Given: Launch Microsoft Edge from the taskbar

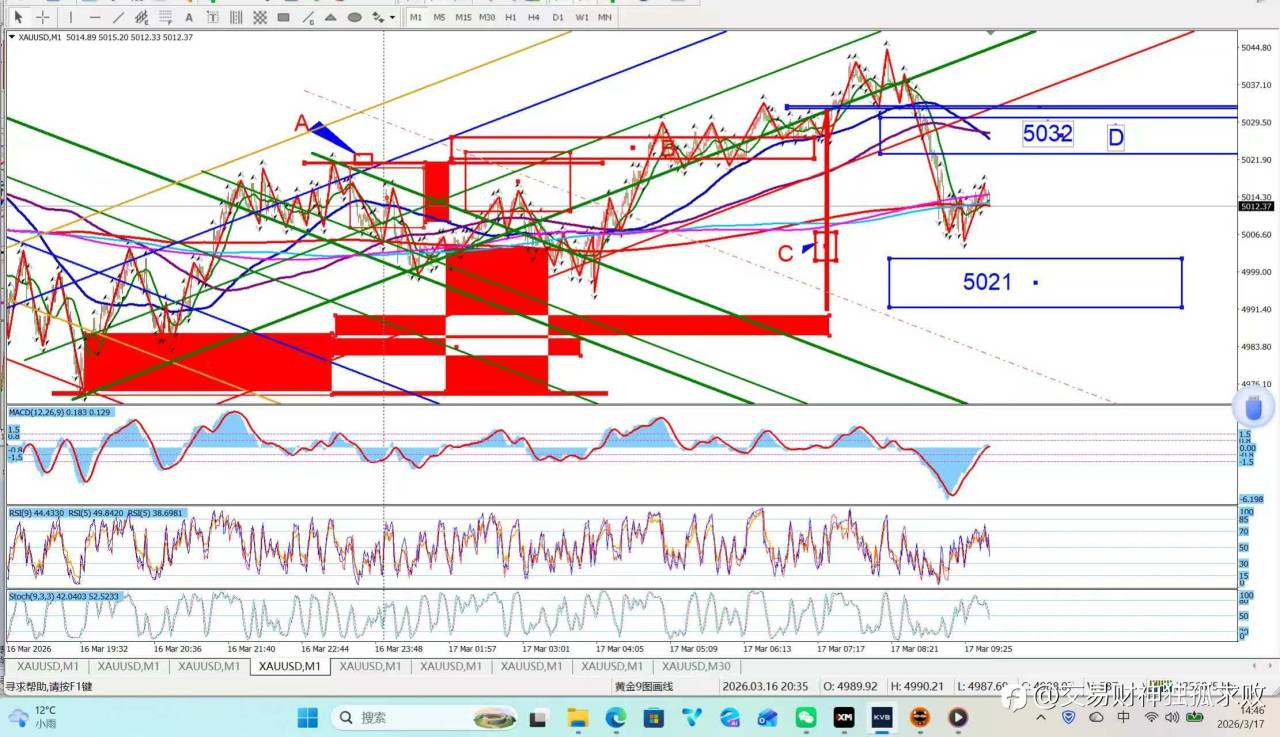Looking at the screenshot, I should tap(615, 717).
